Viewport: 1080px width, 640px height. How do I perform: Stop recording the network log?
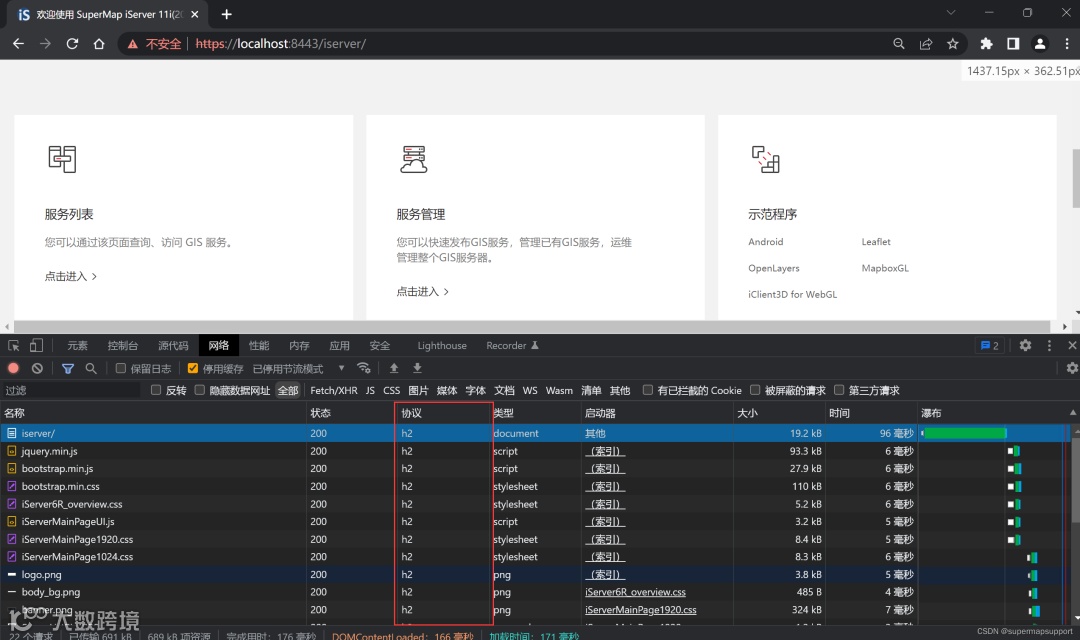tap(13, 369)
